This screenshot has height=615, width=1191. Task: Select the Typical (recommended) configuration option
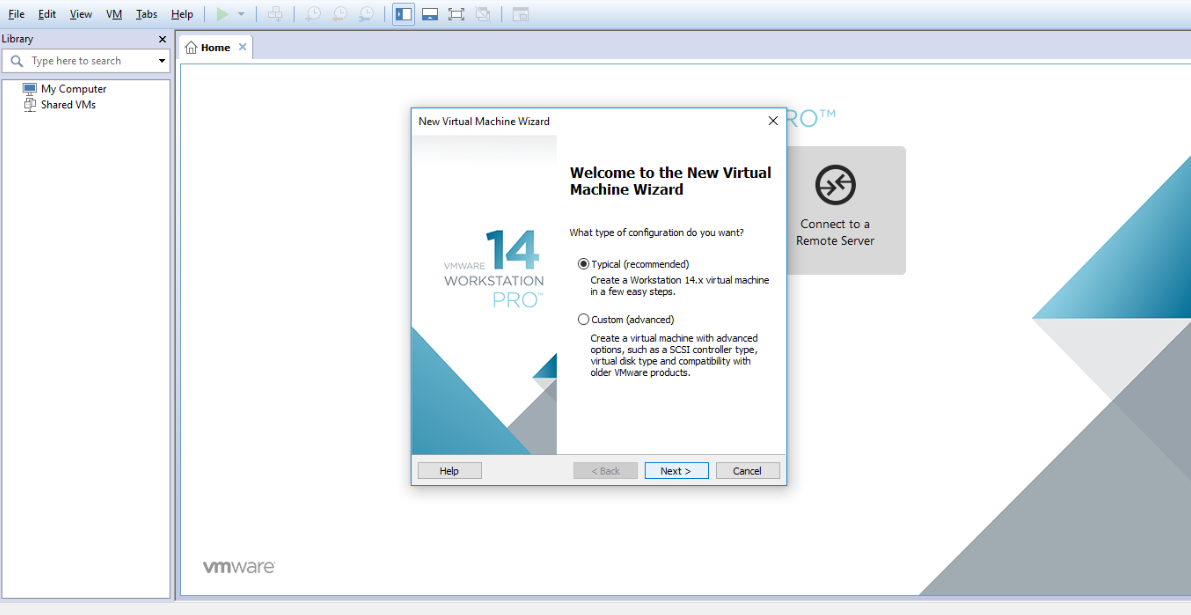coord(583,263)
